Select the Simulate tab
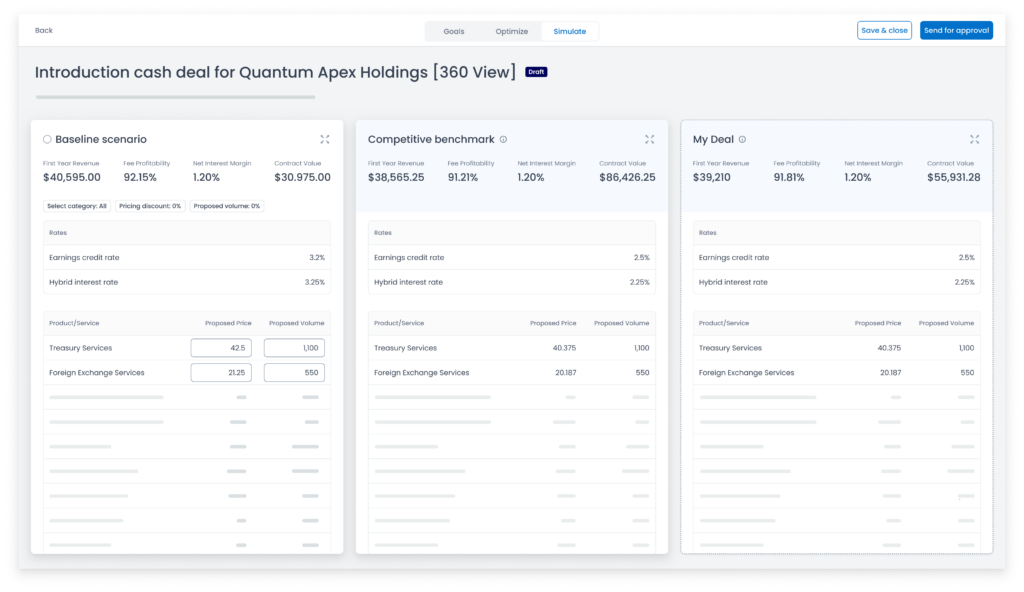Screen dimensions: 1024x592 570,31
